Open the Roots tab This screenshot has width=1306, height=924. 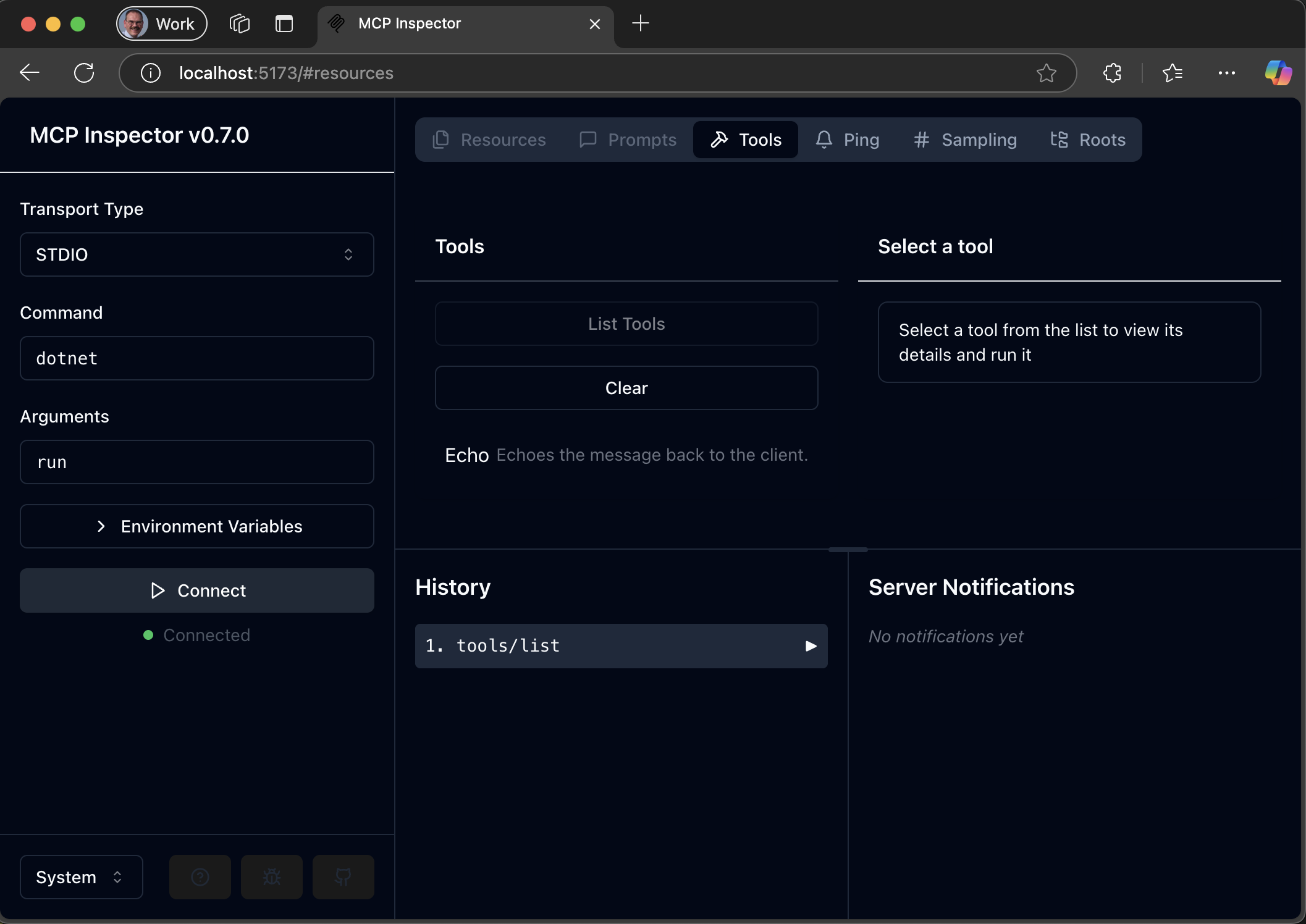click(1089, 140)
